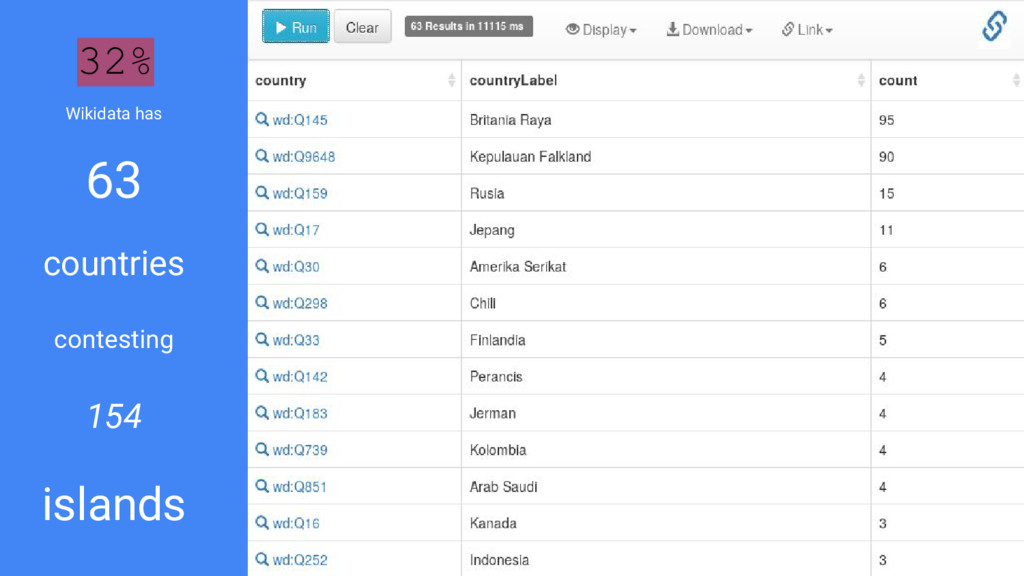
Task: Open the Display dropdown menu
Action: coord(601,29)
